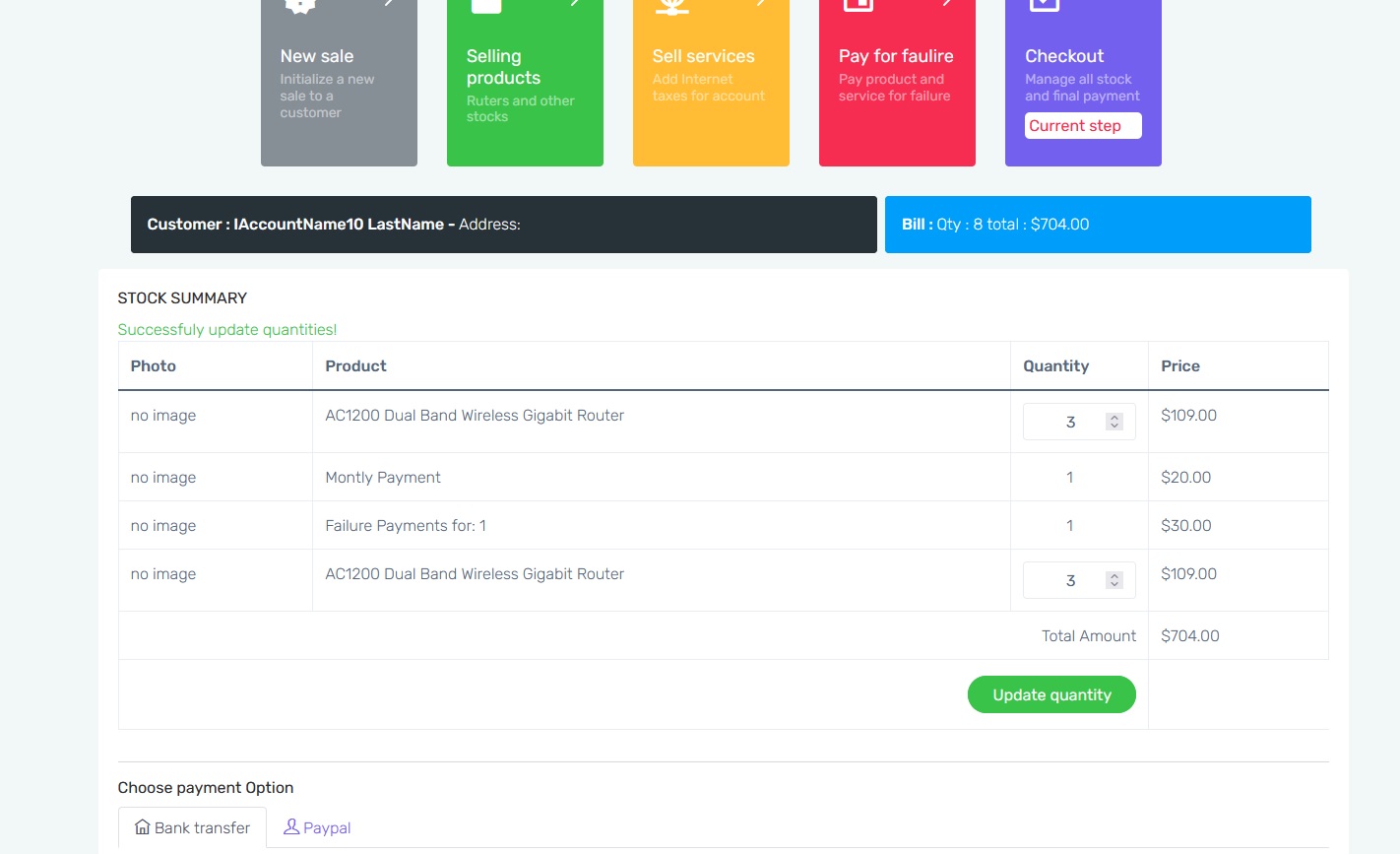
Task: Focus quantity field in the last router row
Action: (1079, 580)
